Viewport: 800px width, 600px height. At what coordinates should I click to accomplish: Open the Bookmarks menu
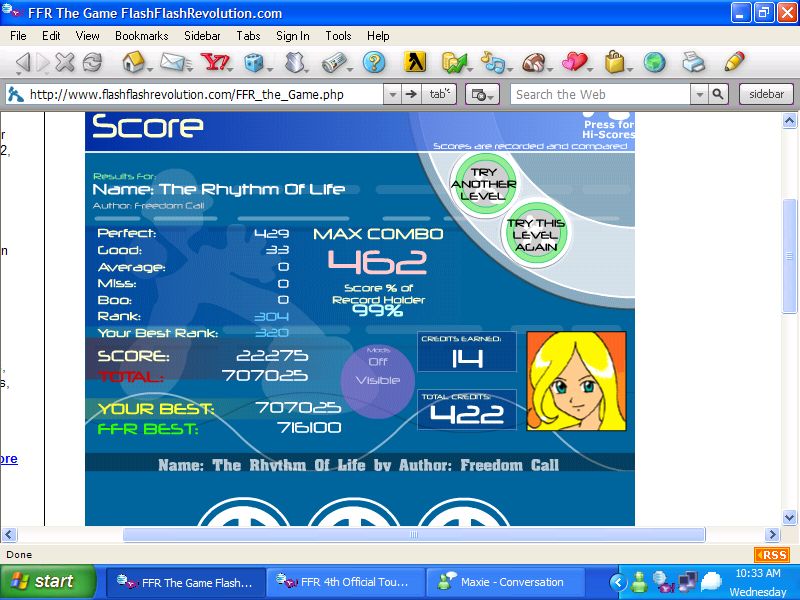[141, 36]
